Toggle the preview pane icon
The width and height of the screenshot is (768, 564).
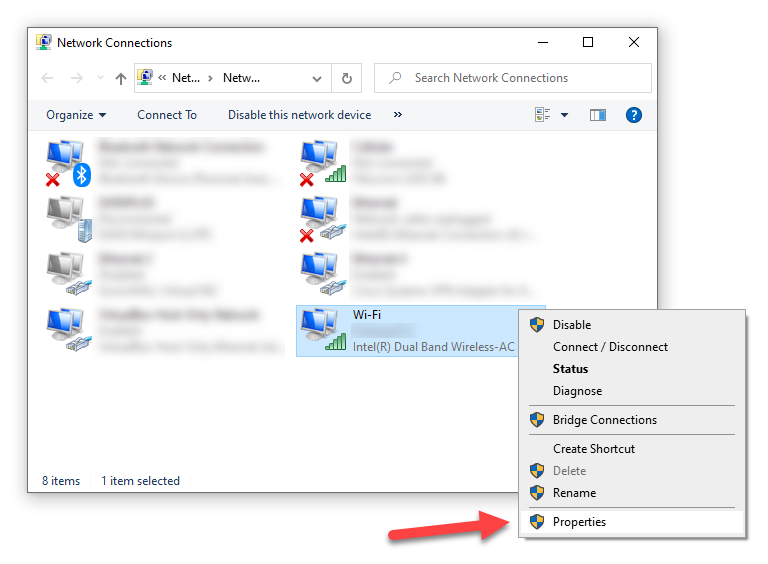click(x=598, y=115)
